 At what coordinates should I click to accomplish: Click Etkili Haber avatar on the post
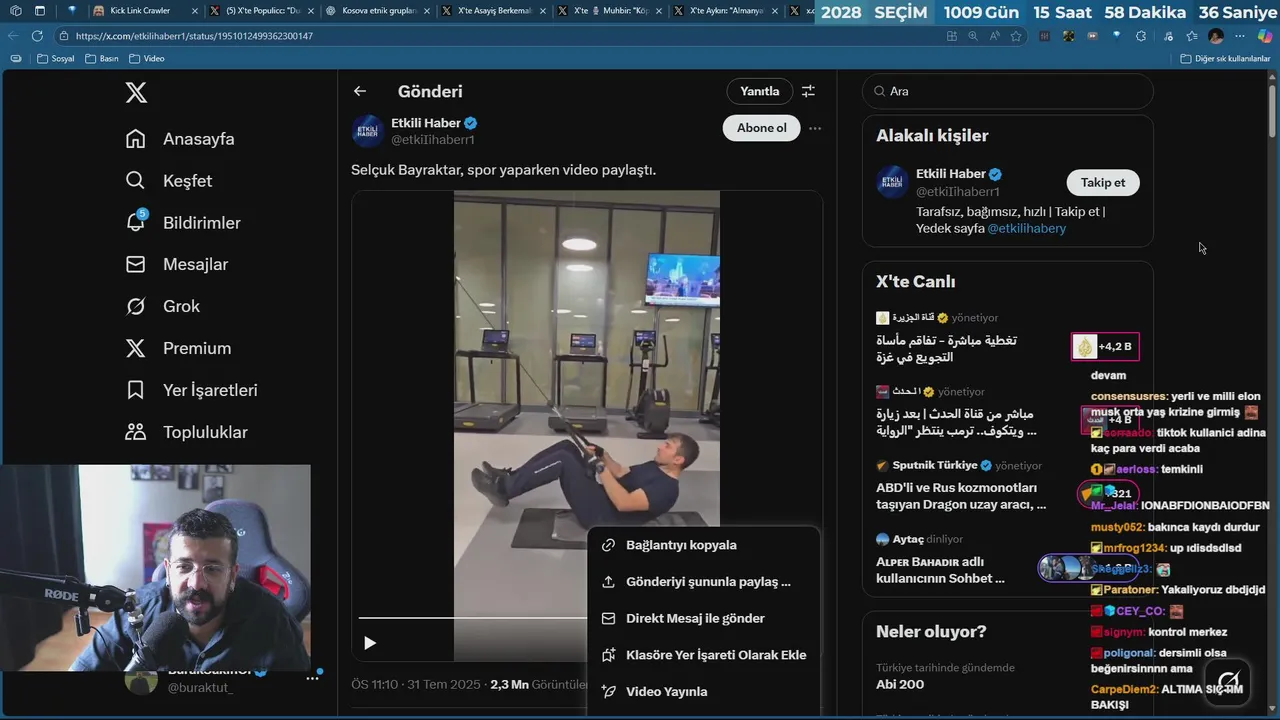368,131
